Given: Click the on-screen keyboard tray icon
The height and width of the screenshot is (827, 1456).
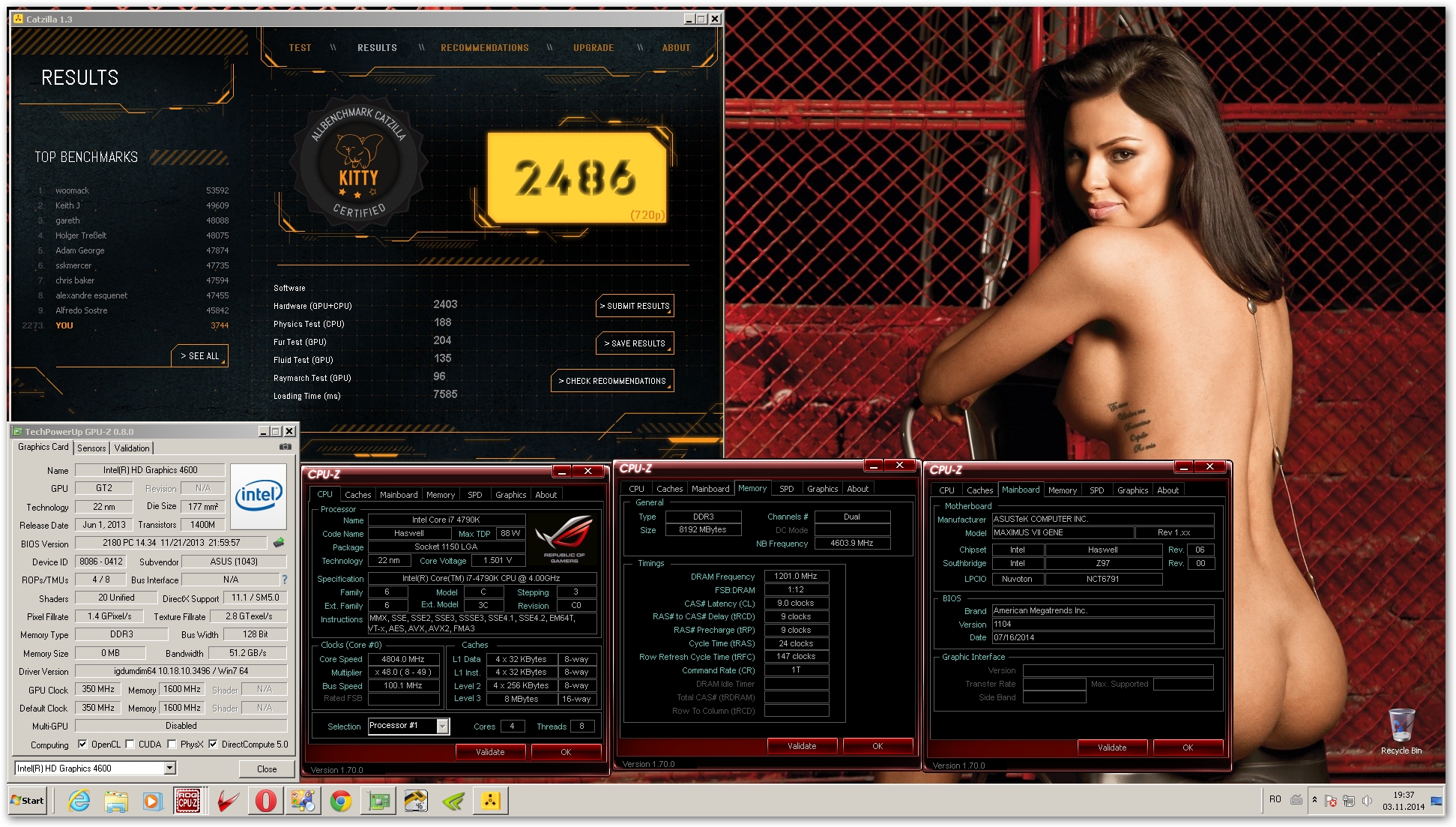Looking at the screenshot, I should [x=1296, y=800].
